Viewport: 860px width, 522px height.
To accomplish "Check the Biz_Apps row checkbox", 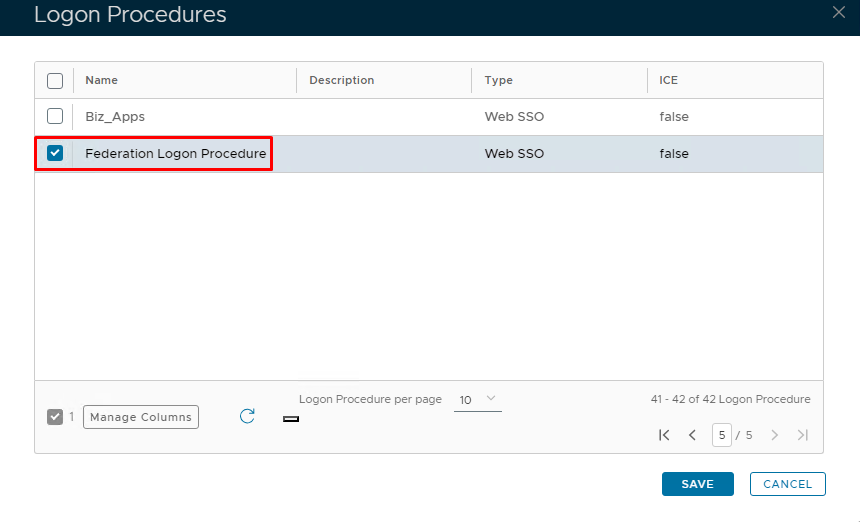I will click(55, 116).
